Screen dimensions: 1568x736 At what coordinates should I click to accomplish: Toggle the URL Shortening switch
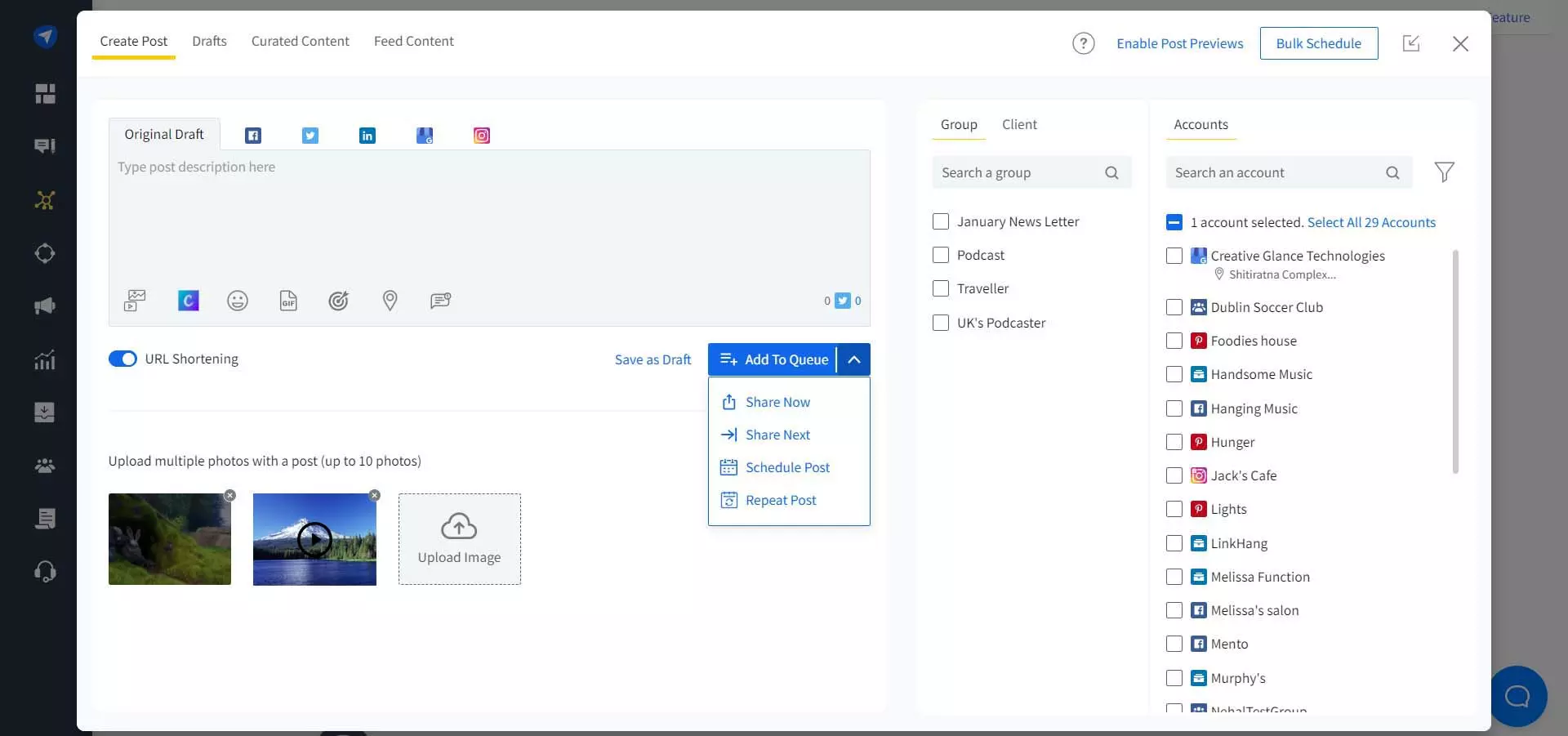(122, 359)
